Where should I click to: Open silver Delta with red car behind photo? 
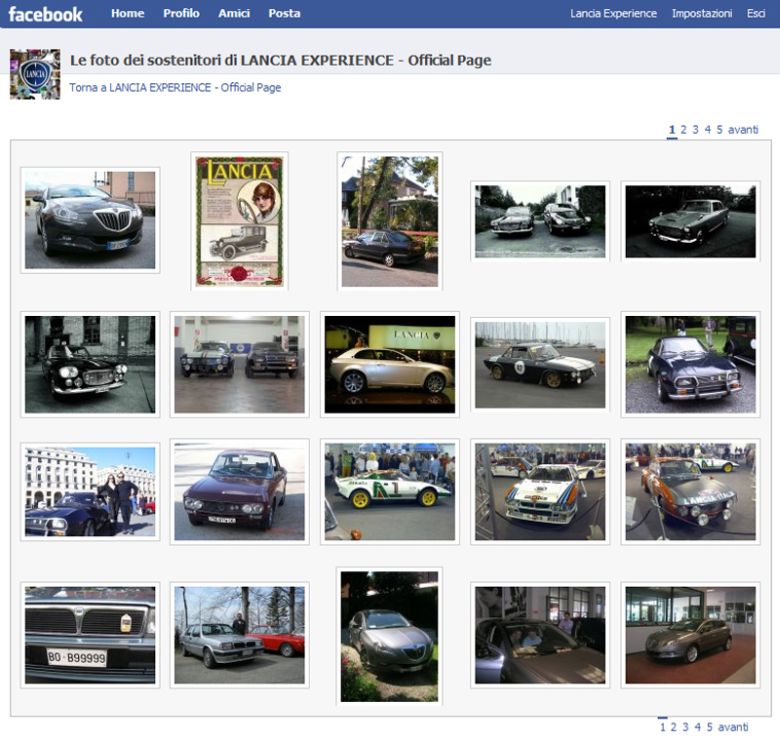click(x=239, y=635)
